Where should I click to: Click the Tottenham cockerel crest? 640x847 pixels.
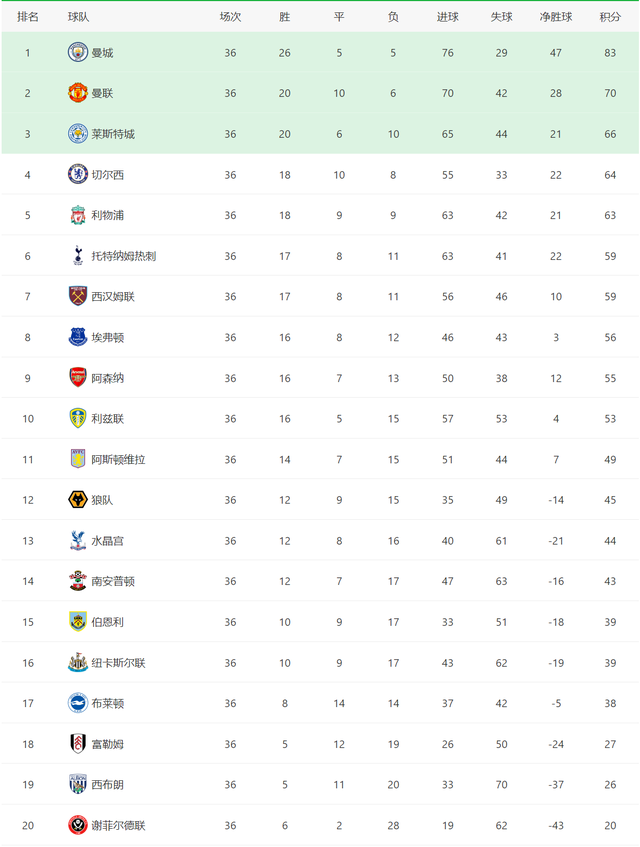click(x=78, y=256)
